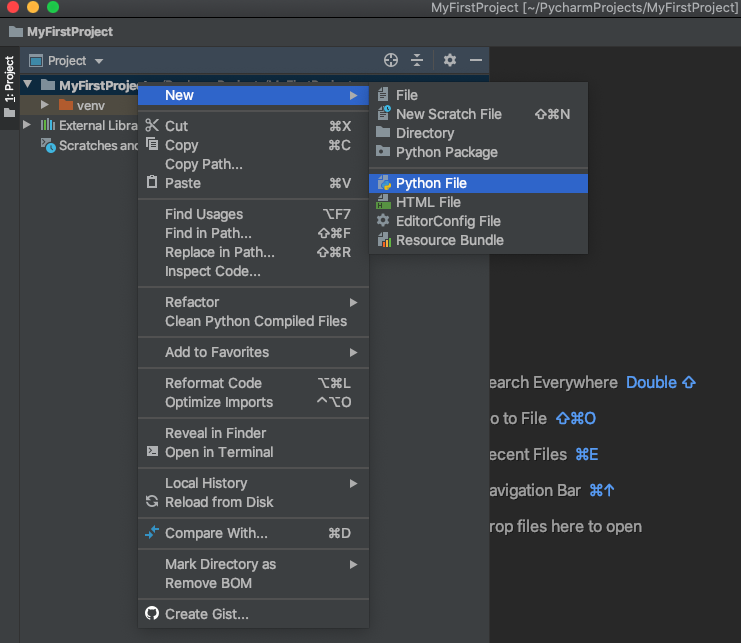The image size is (741, 643).
Task: Select New Scratch File entry
Action: tap(478, 114)
